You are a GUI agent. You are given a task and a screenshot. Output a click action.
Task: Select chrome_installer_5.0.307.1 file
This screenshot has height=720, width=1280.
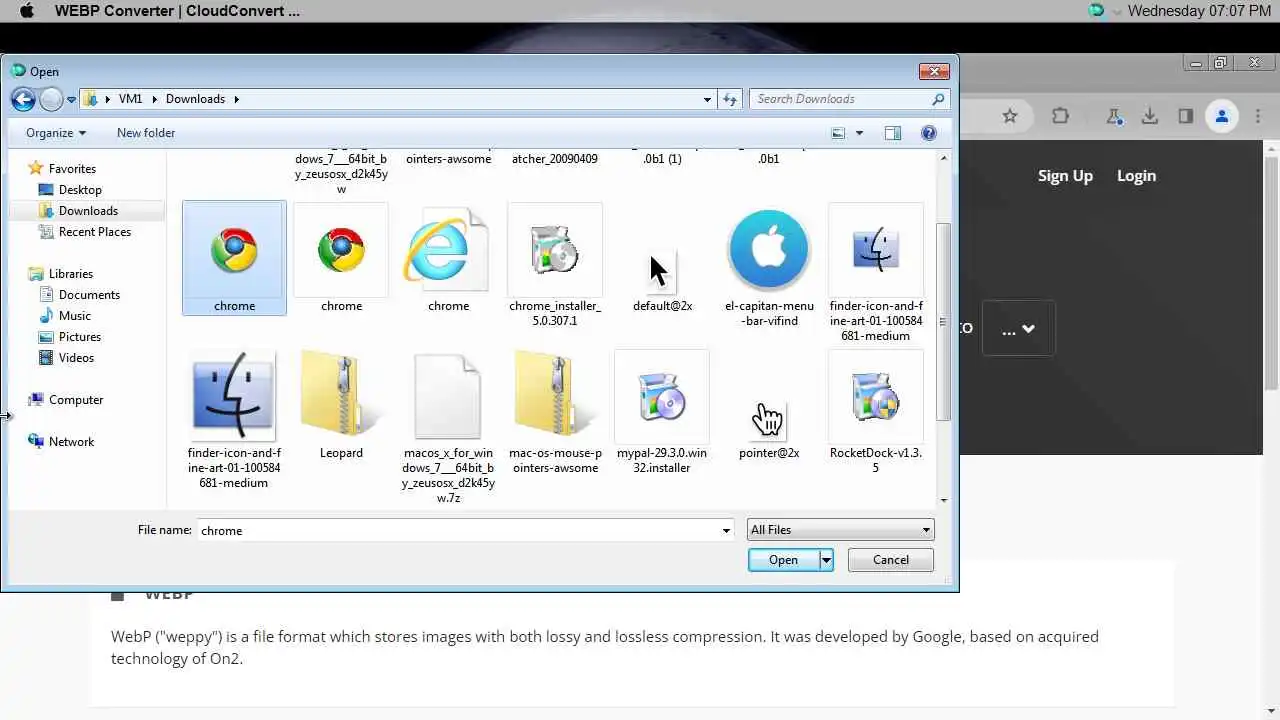555,265
